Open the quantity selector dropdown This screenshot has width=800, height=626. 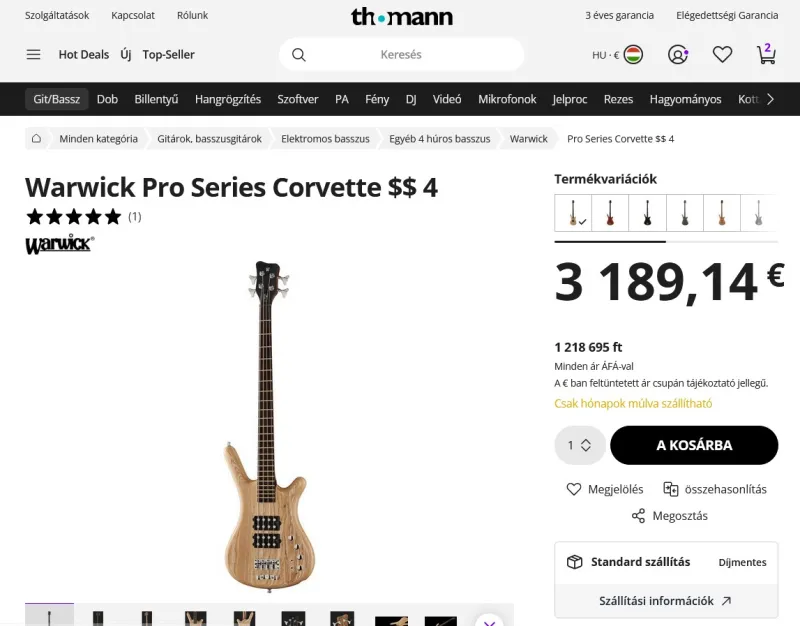coord(579,445)
